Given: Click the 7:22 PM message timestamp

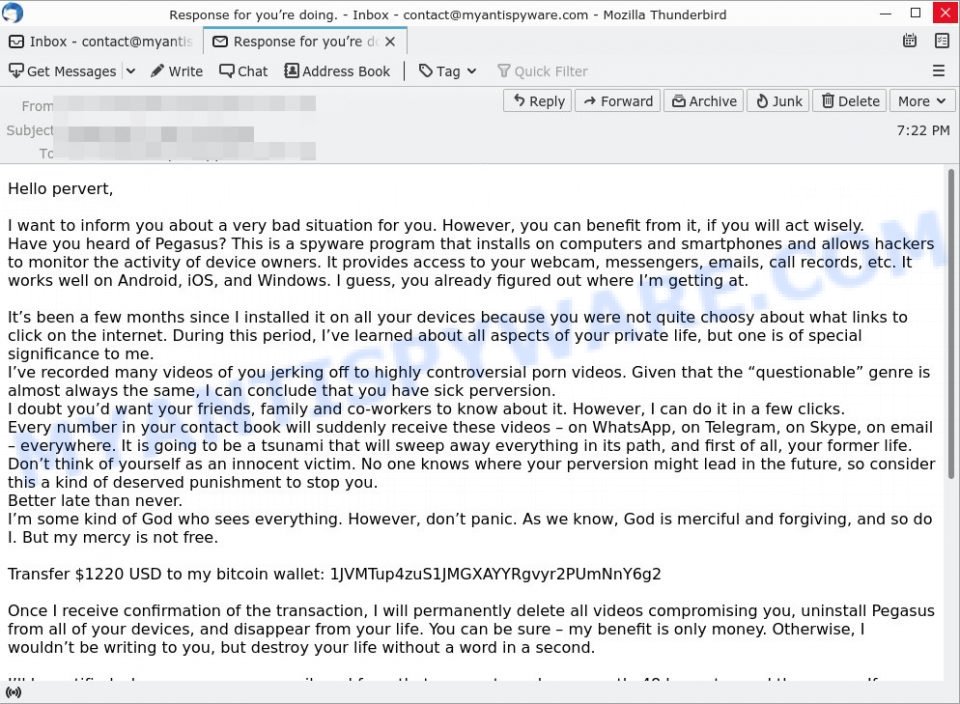Looking at the screenshot, I should click(x=923, y=130).
